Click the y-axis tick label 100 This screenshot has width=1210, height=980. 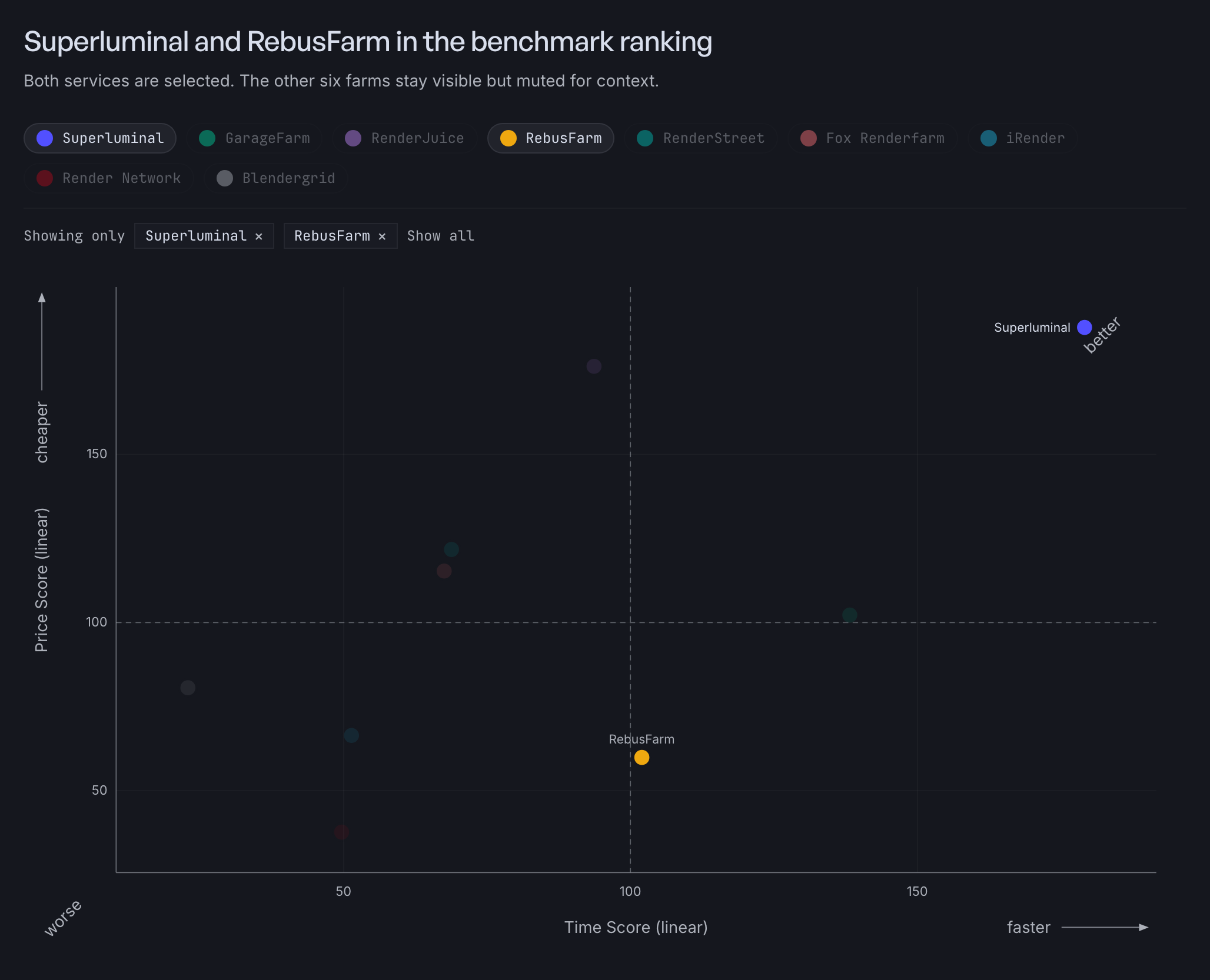[x=97, y=622]
